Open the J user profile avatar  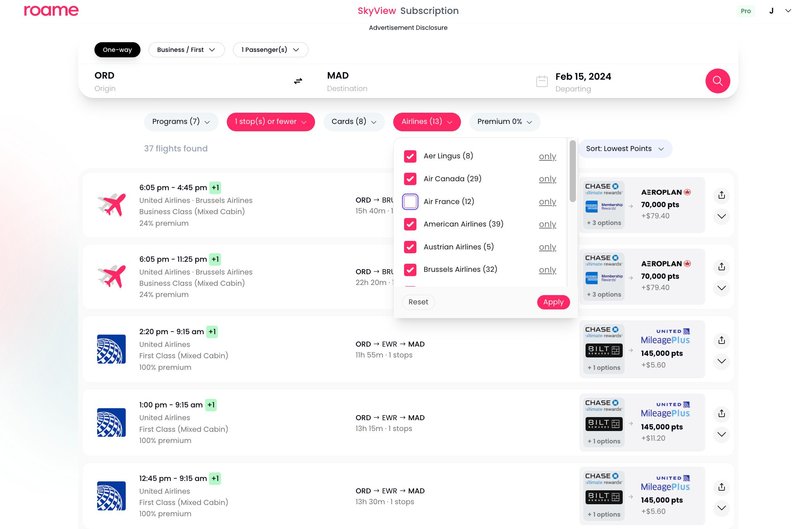coord(771,11)
